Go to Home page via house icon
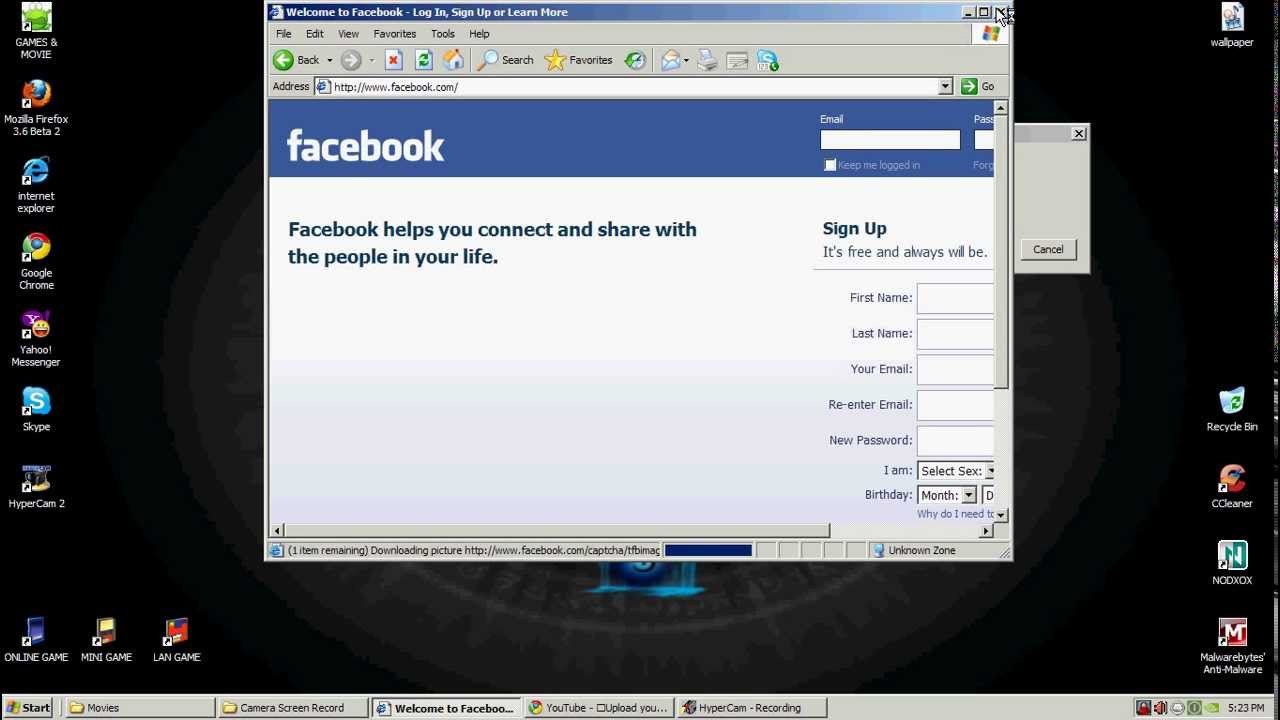 [x=454, y=60]
